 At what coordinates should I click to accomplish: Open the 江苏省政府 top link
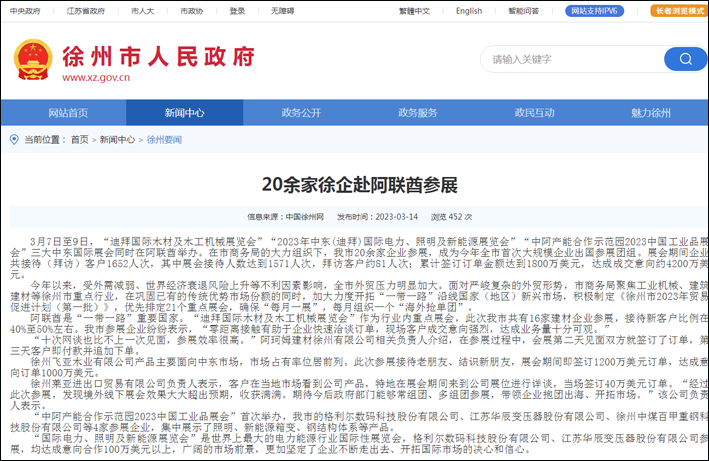(x=86, y=11)
